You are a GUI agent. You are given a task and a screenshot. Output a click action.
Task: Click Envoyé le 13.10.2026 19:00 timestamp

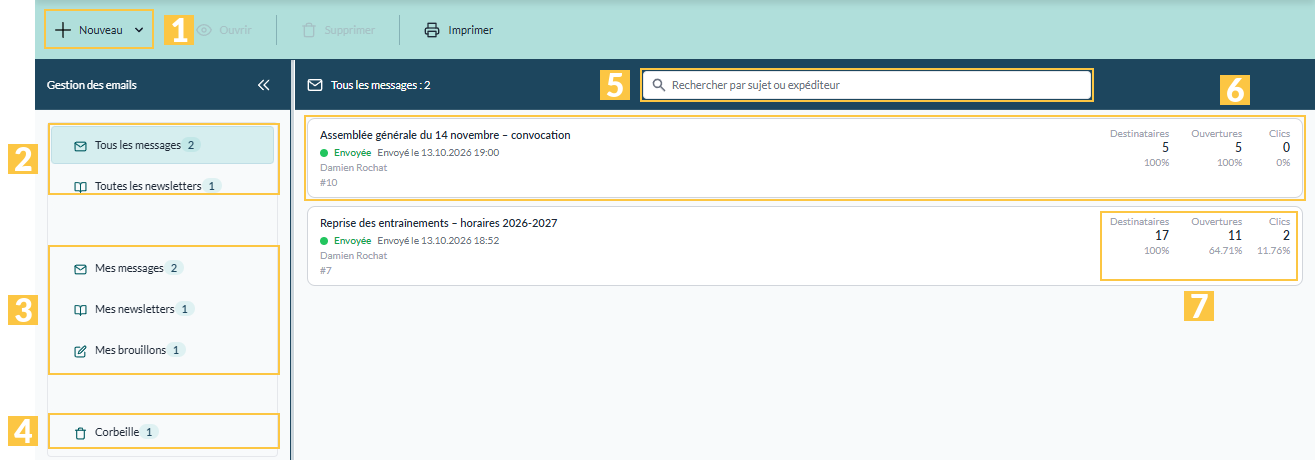438,153
